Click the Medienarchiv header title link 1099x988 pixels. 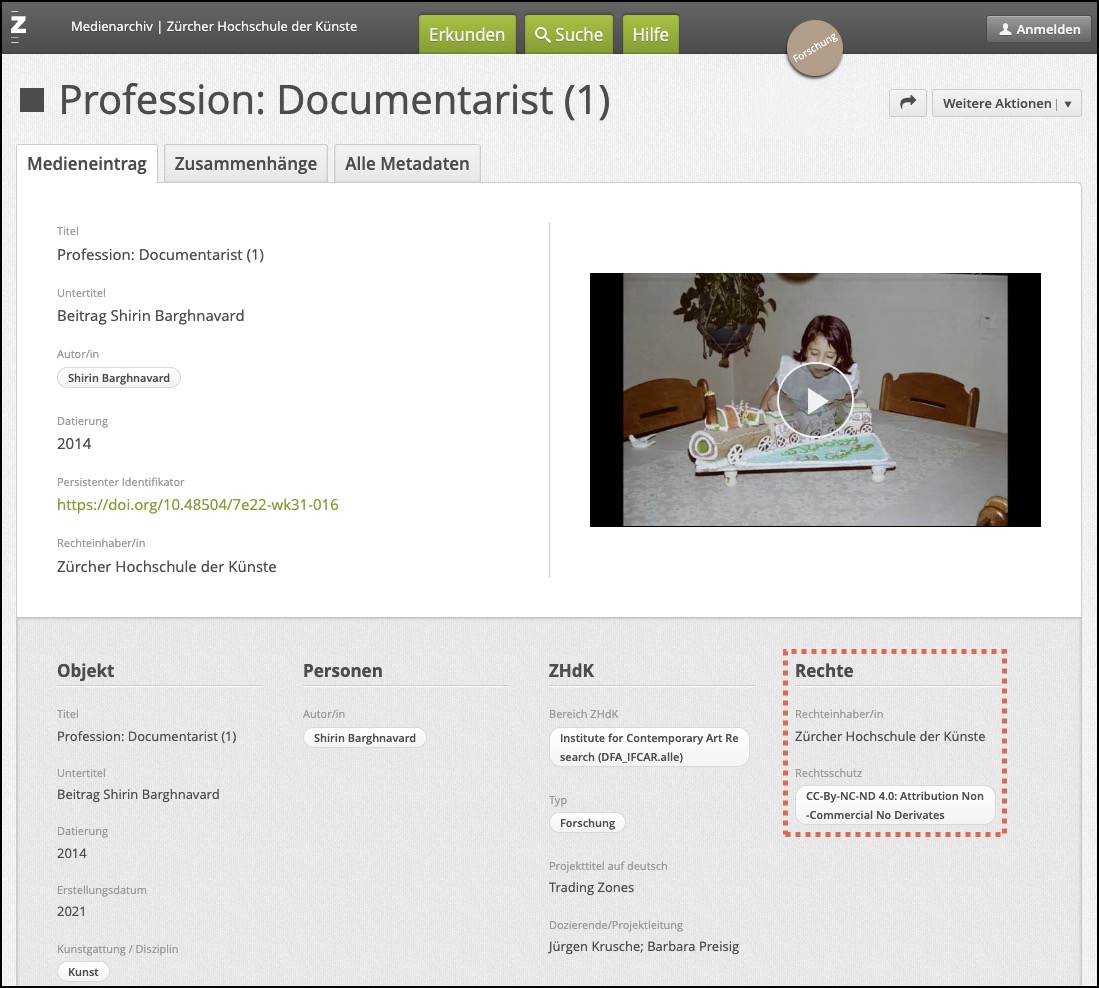214,27
